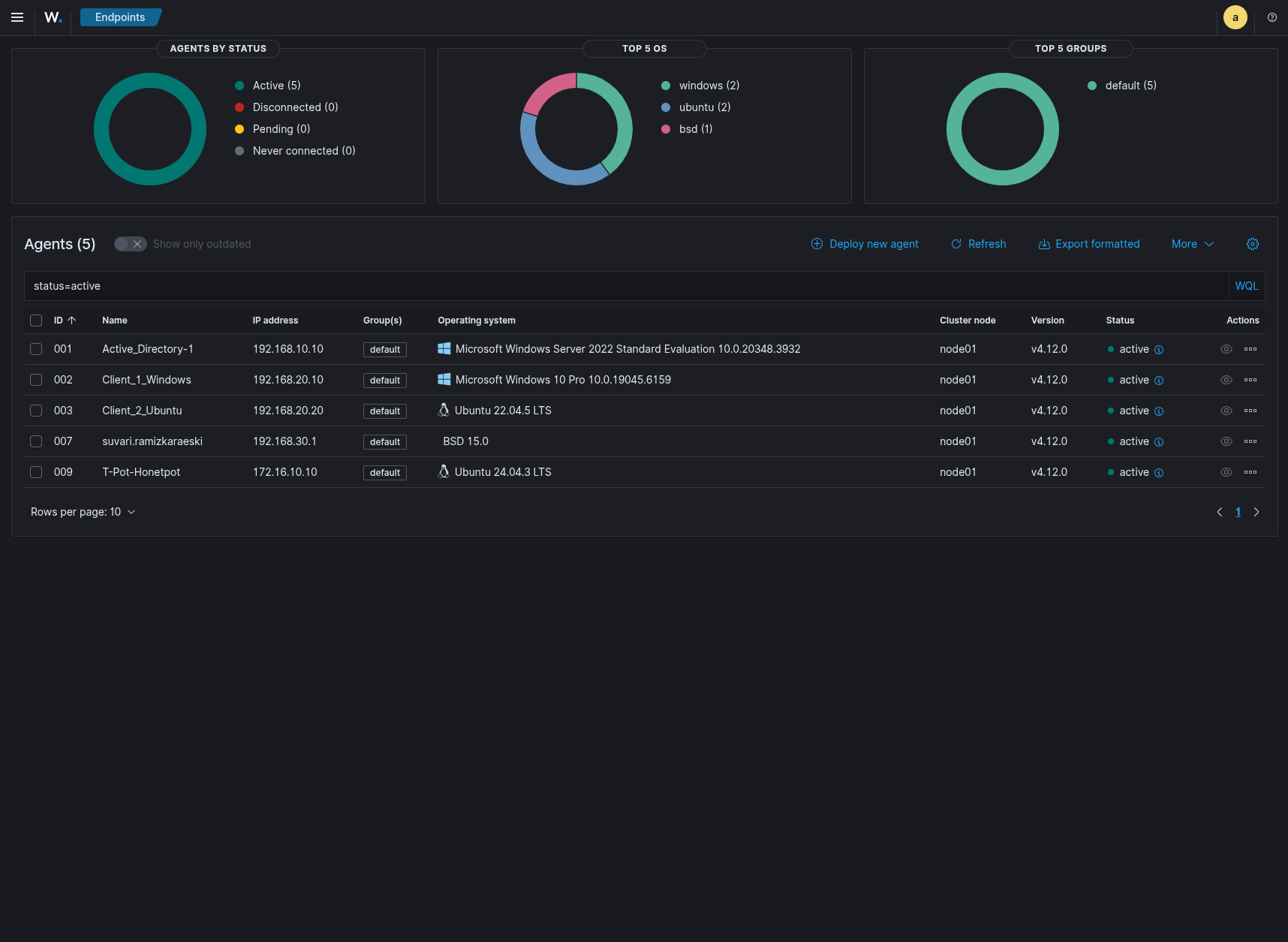Click the user avatar icon
This screenshot has width=1288, height=942.
[x=1235, y=17]
